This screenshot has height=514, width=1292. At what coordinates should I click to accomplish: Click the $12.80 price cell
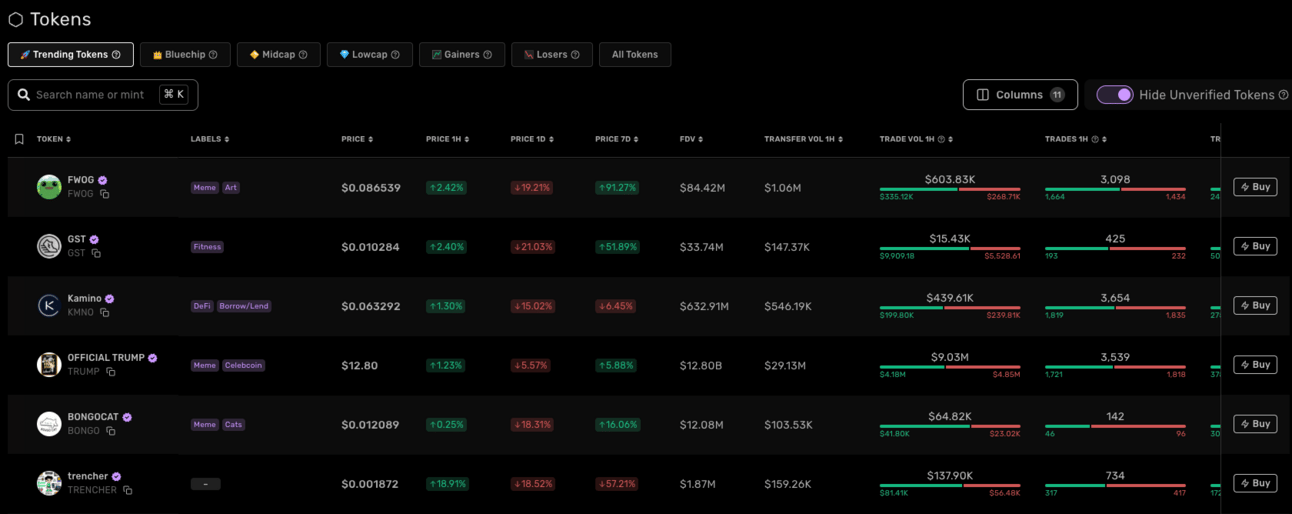(x=360, y=366)
